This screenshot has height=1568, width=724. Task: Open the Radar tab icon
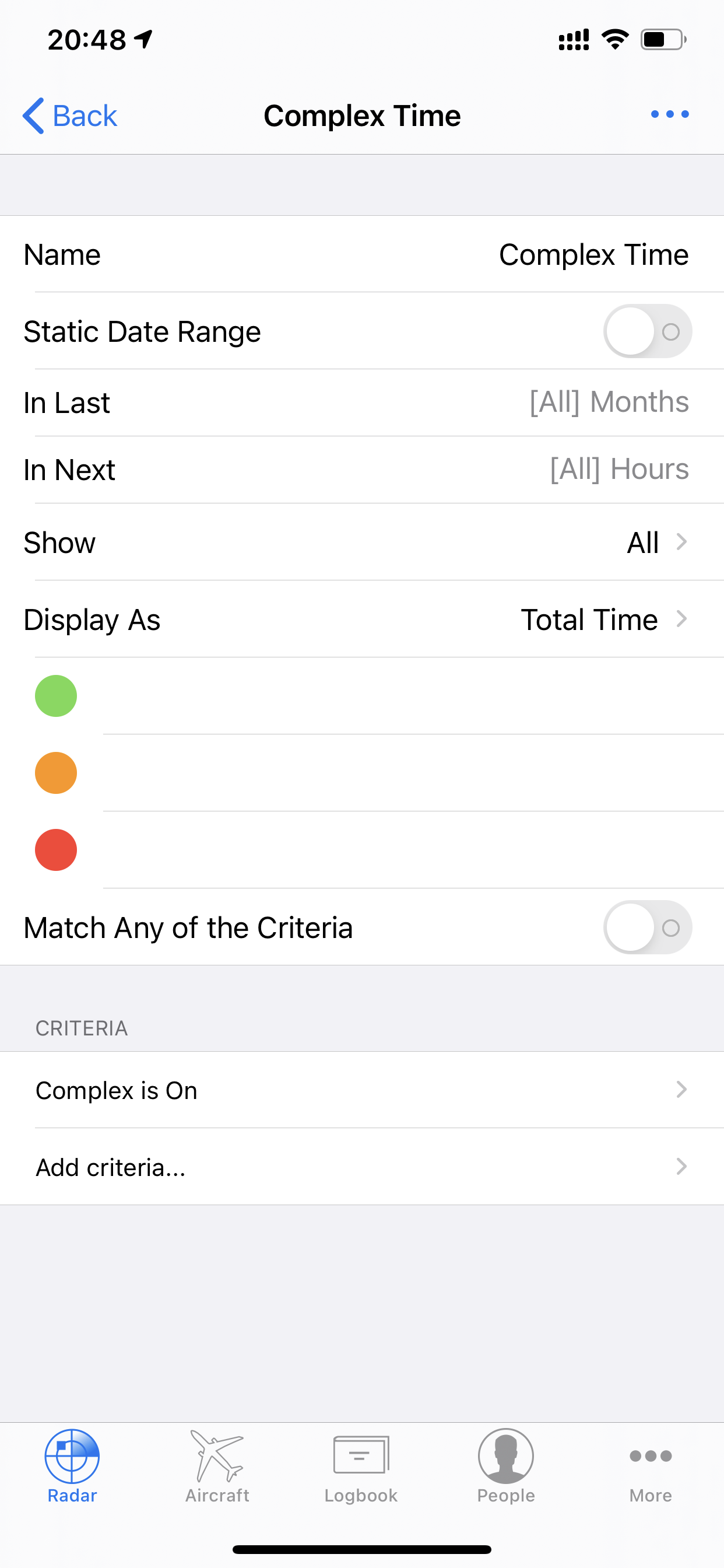tap(72, 1456)
